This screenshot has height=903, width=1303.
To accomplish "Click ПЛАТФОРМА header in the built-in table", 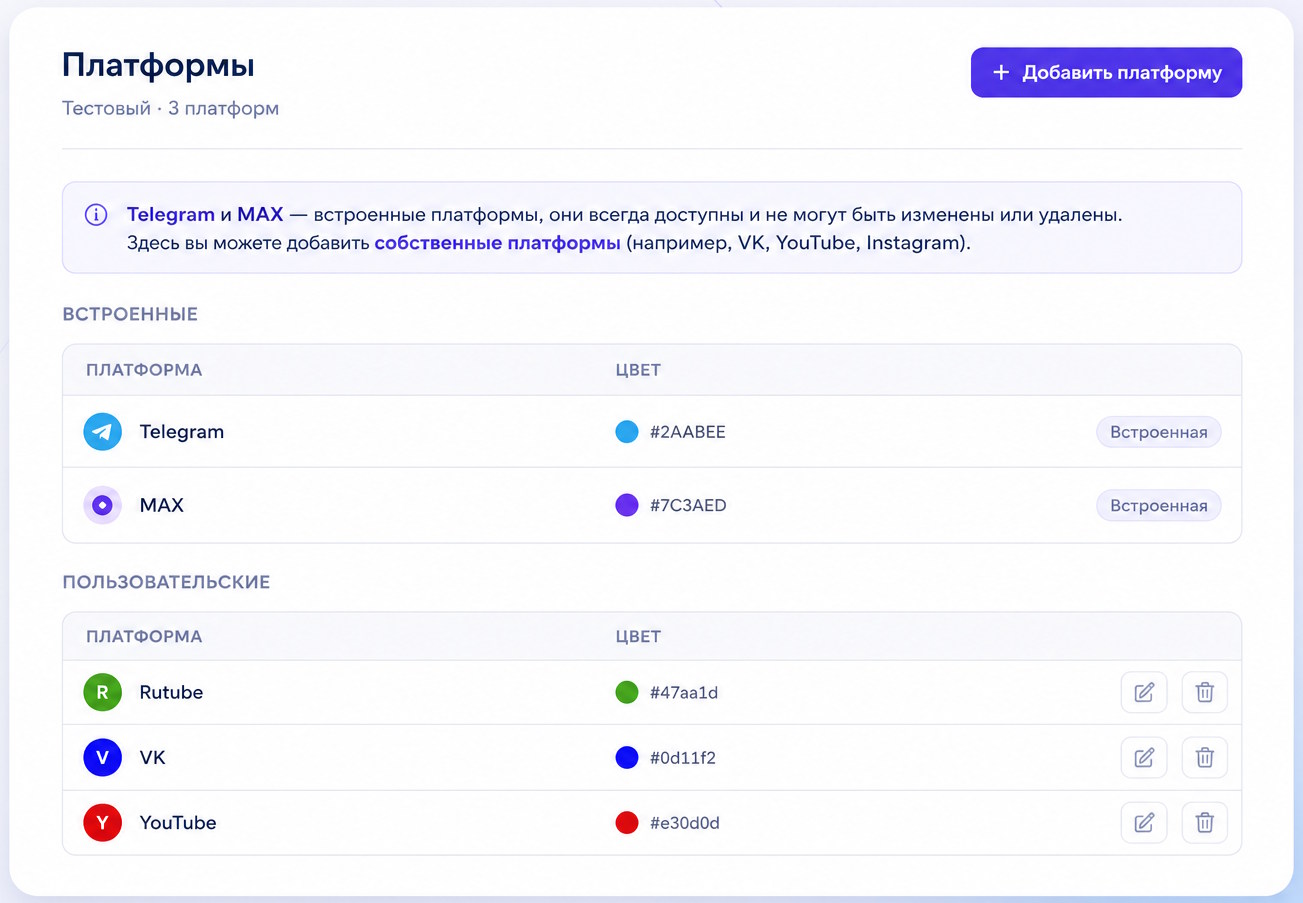I will [144, 370].
